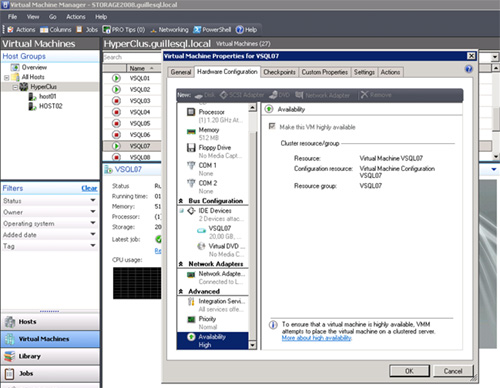Click the blue help icon in properties dialog
The image size is (500, 388).
click(469, 69)
